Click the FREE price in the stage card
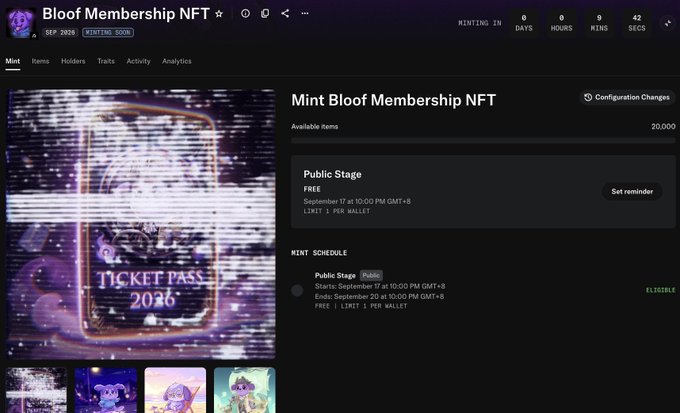 (312, 189)
